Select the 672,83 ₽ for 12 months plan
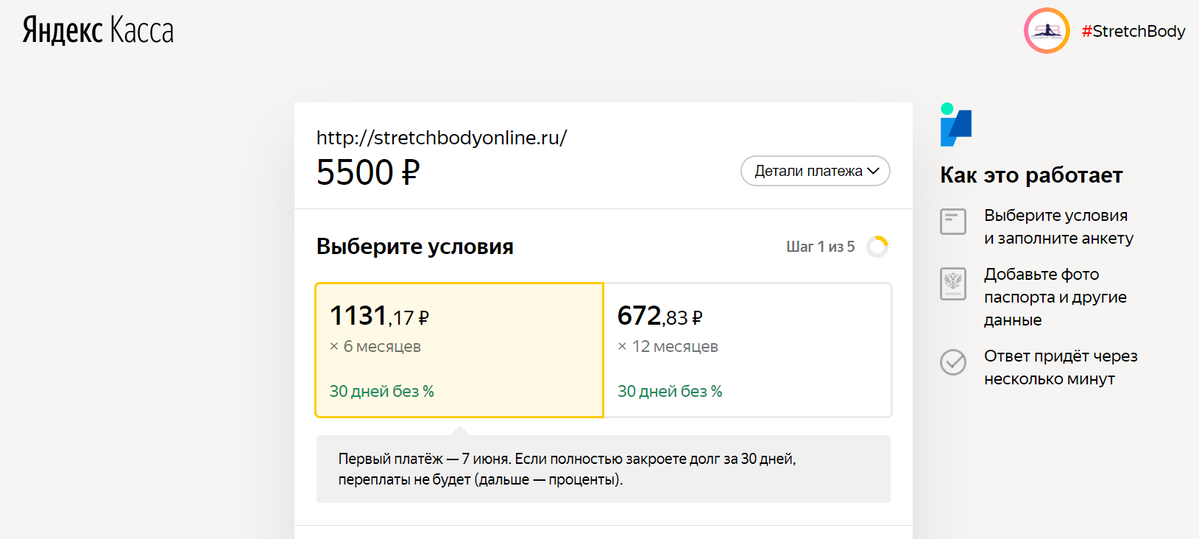This screenshot has height=539, width=1199. coord(748,350)
